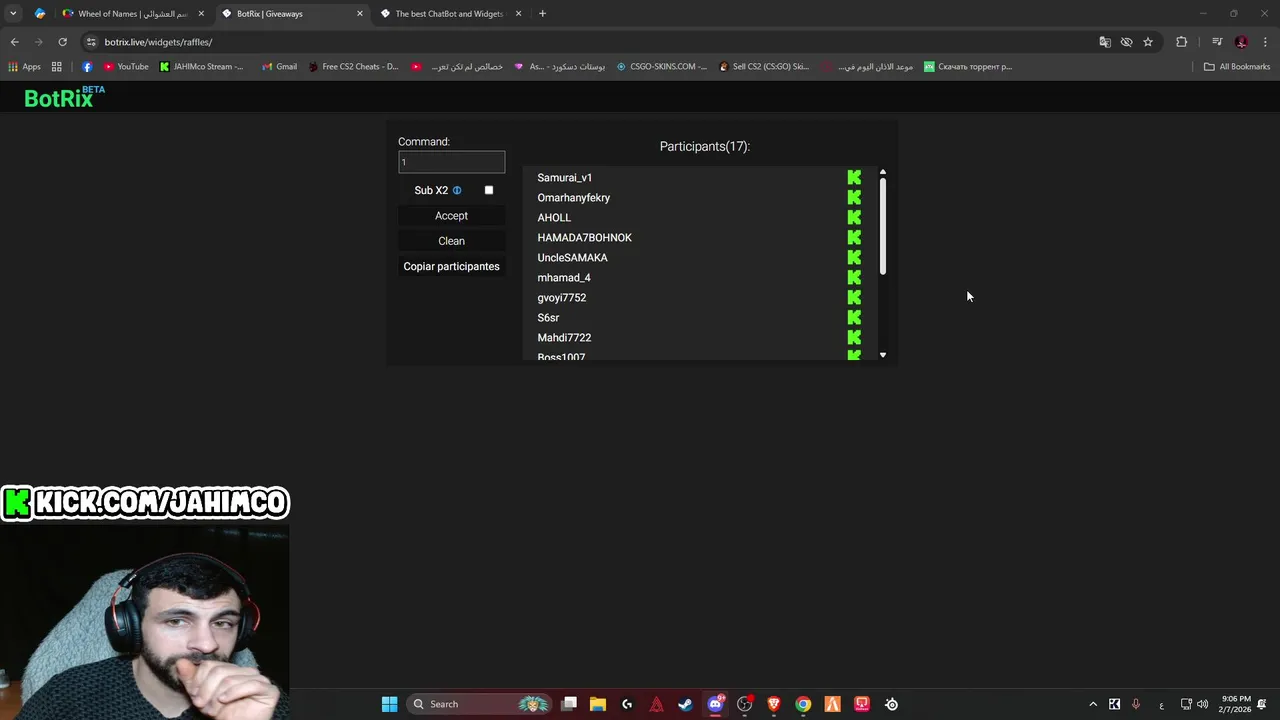Image resolution: width=1280 pixels, height=720 pixels.
Task: Click the translate page icon in address bar
Action: coord(1105,42)
